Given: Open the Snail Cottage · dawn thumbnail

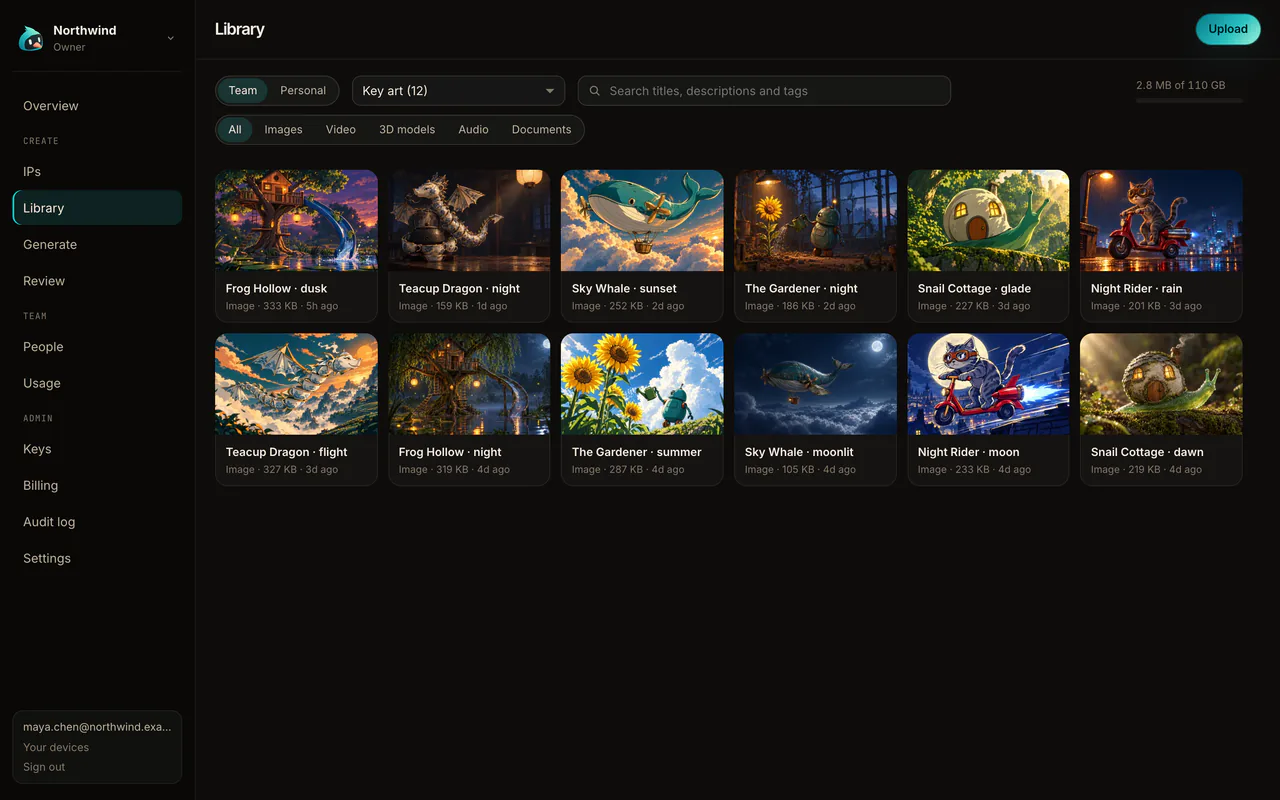Looking at the screenshot, I should (1161, 384).
